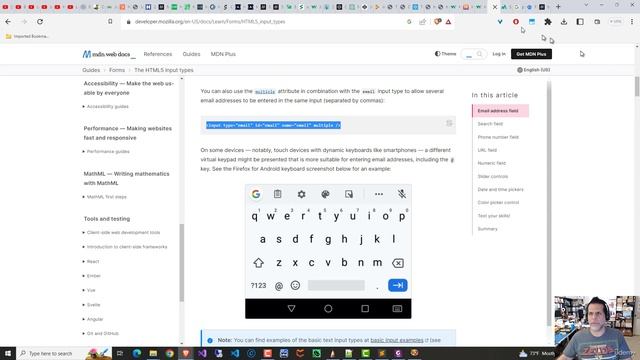
Task: Open the VPN button in toolbar
Action: coord(616,22)
